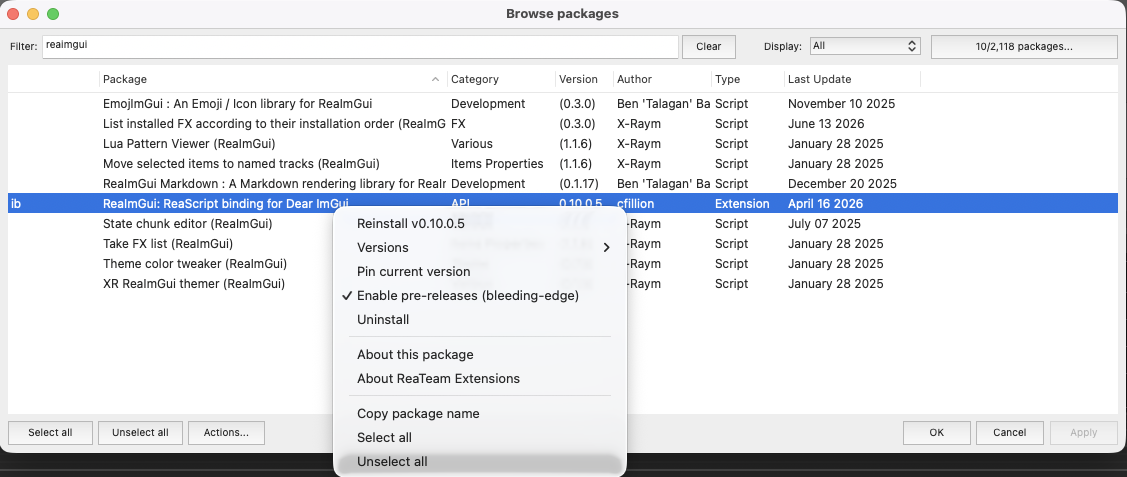The height and width of the screenshot is (477, 1127).
Task: Sort by the Version column header
Action: (584, 79)
